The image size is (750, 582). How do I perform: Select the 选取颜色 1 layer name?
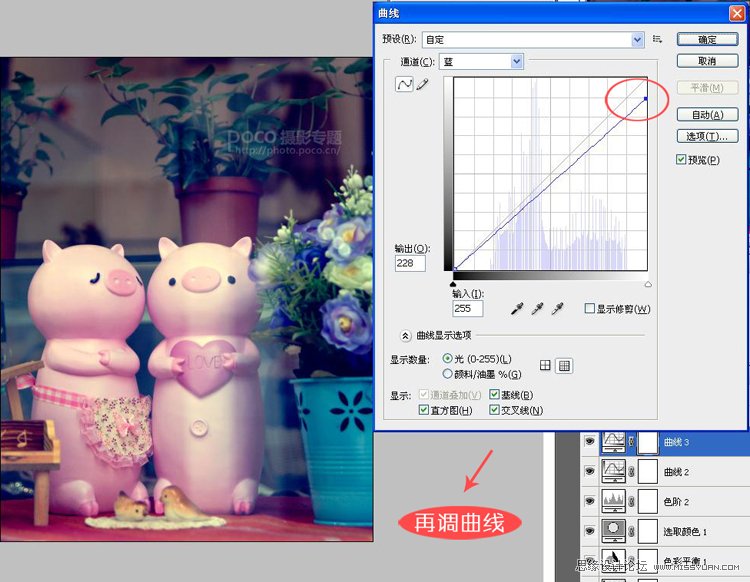point(685,531)
